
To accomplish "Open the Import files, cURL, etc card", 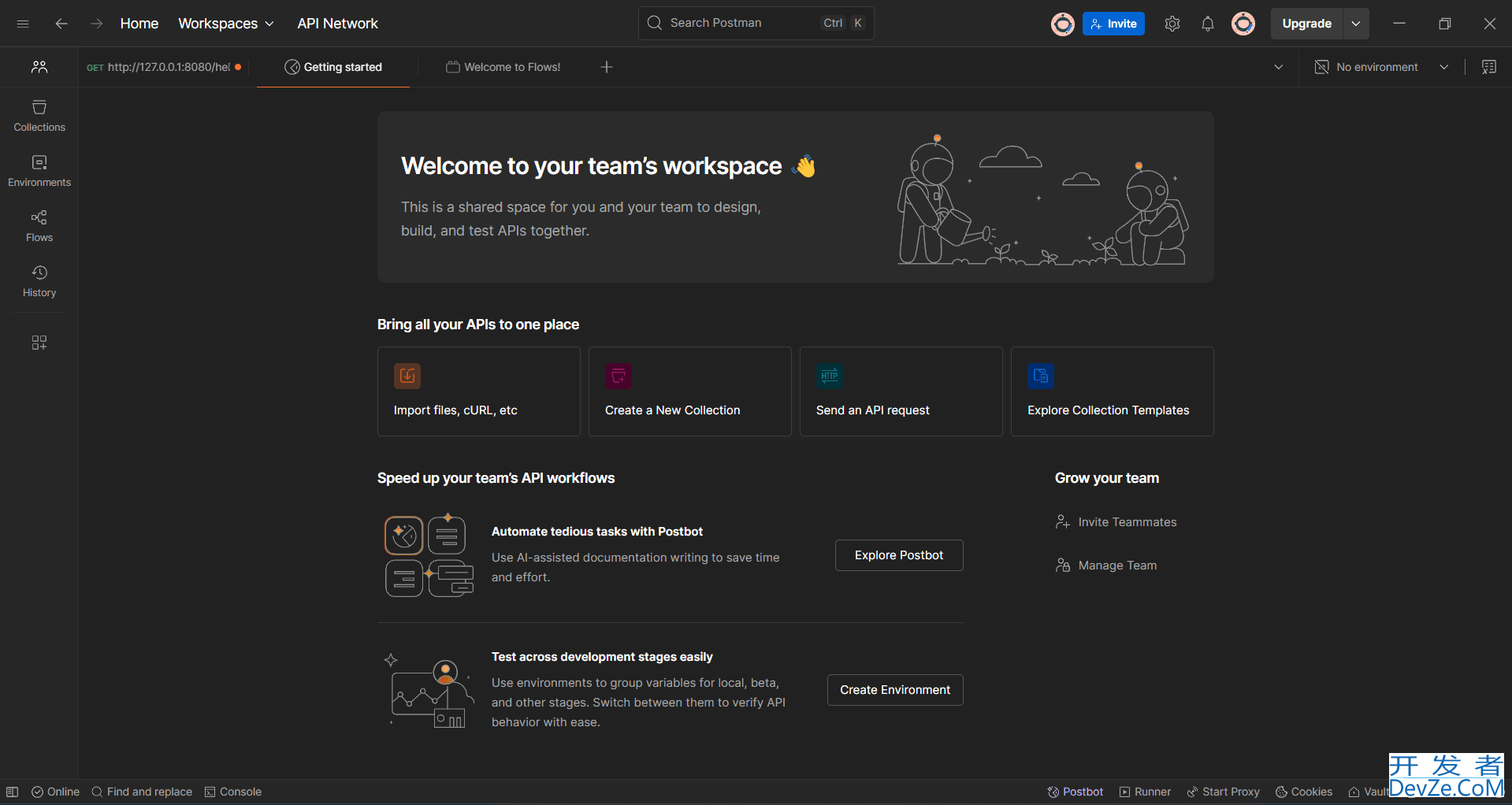I will pos(479,391).
